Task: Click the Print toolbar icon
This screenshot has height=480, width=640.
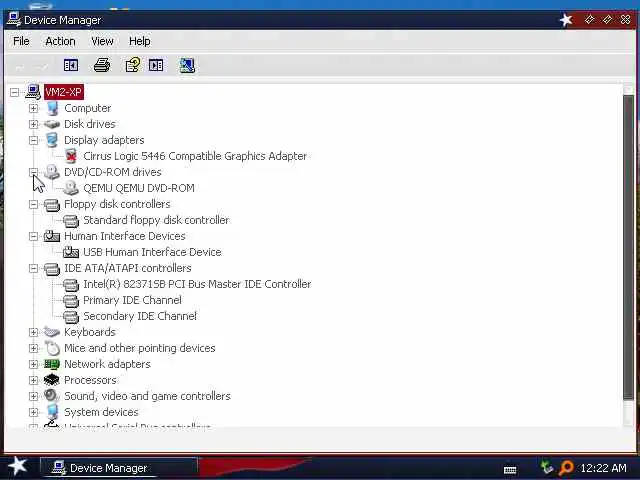Action: (102, 65)
